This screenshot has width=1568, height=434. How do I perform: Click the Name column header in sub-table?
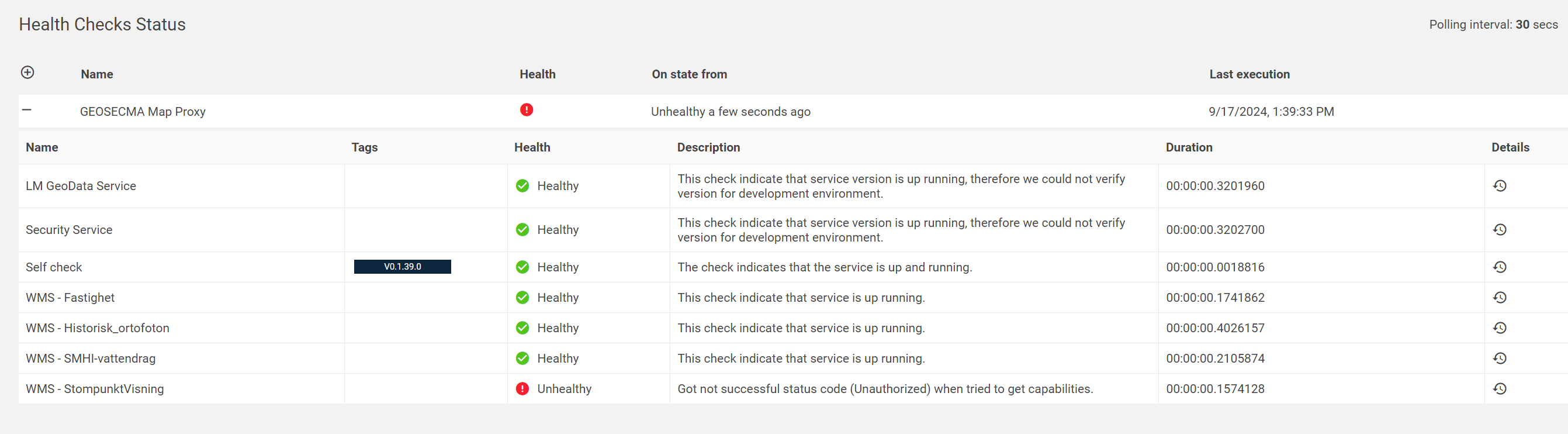point(42,147)
